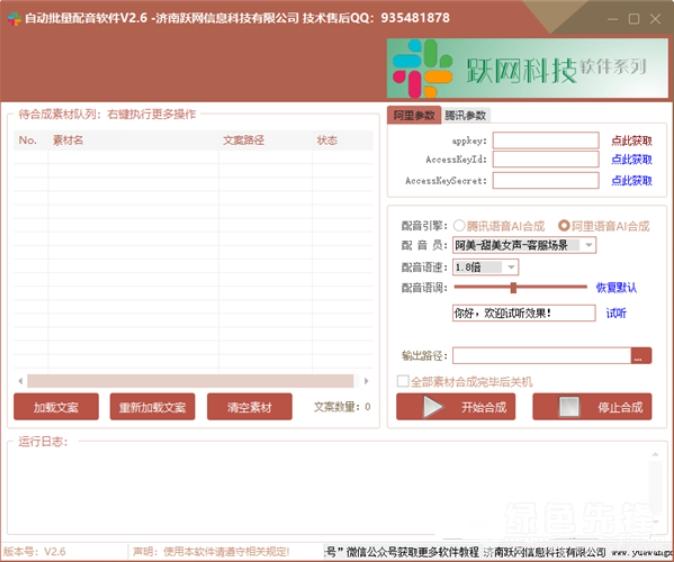Focus the 输出路径 output path field
This screenshot has width=674, height=562.
(x=542, y=356)
